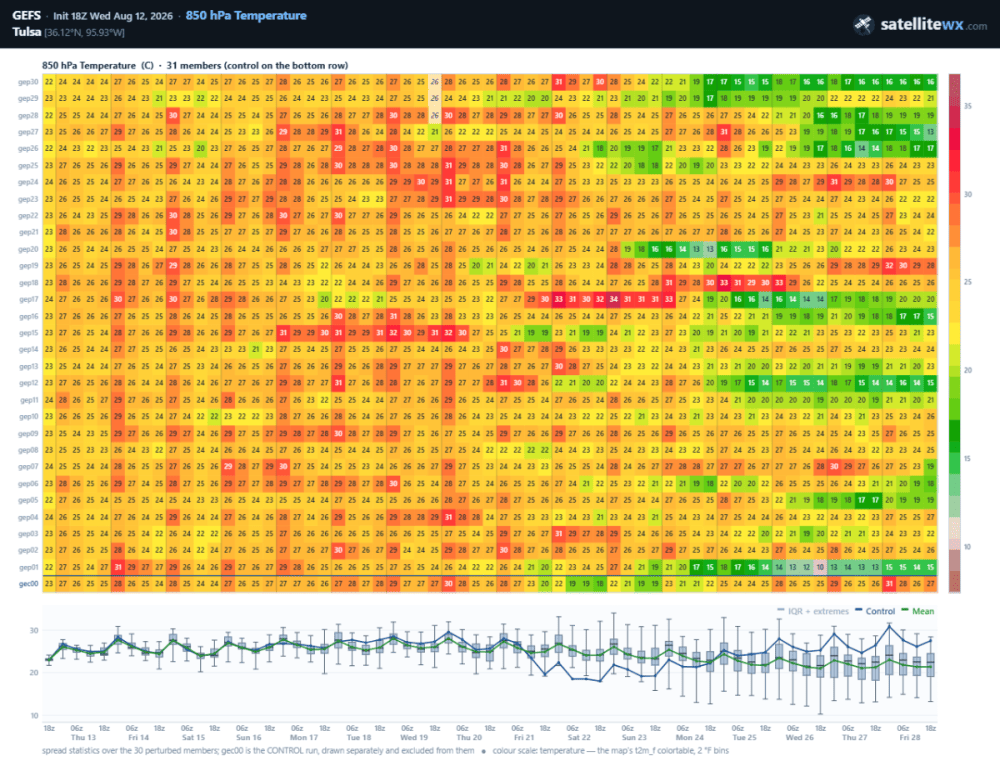
Task: Select the gep29 member row label
Action: [28, 98]
